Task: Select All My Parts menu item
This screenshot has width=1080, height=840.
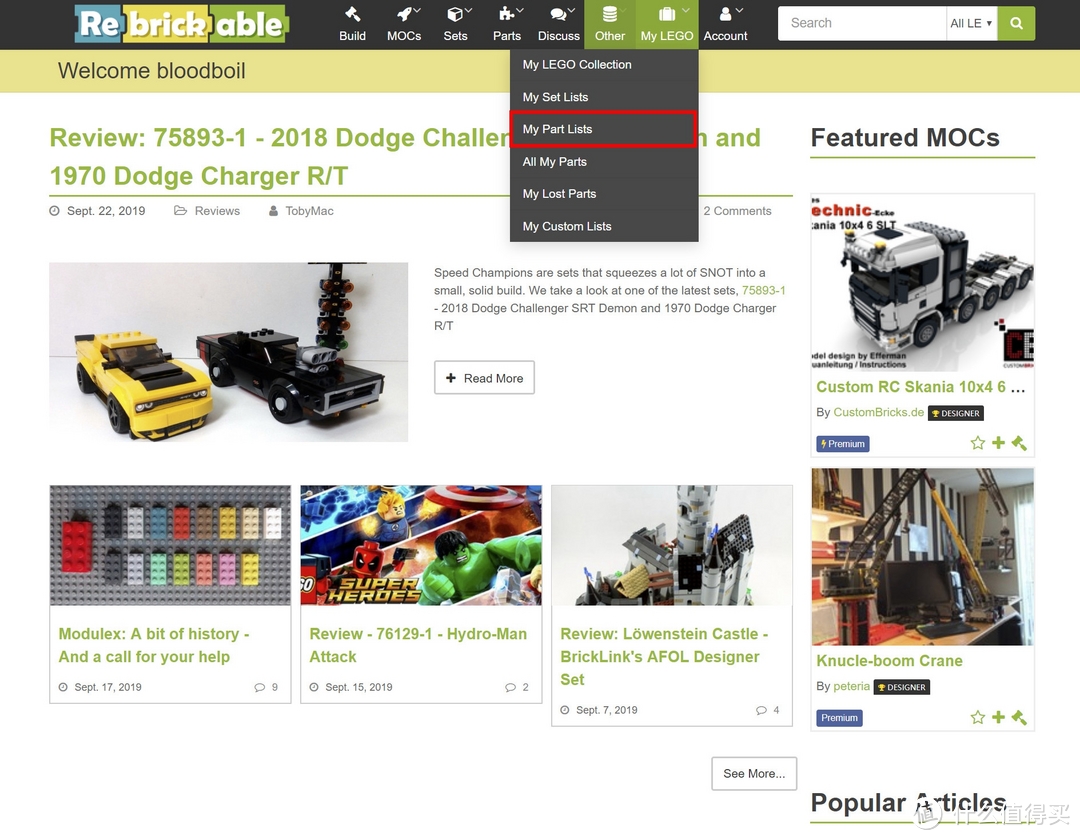Action: (x=604, y=162)
